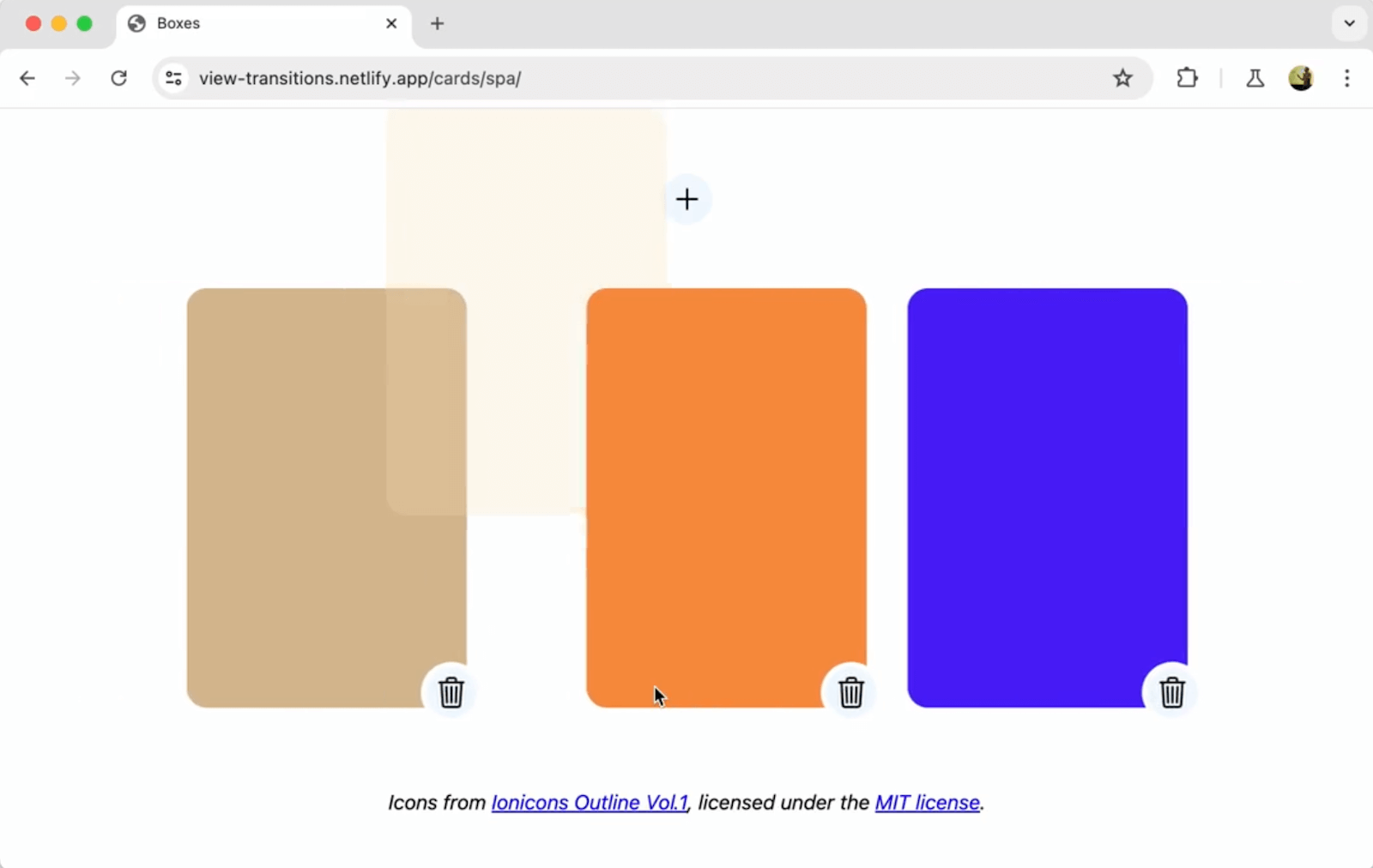Open the Ionicons Outline Vol.1 link
Image resolution: width=1373 pixels, height=868 pixels.
pos(590,803)
